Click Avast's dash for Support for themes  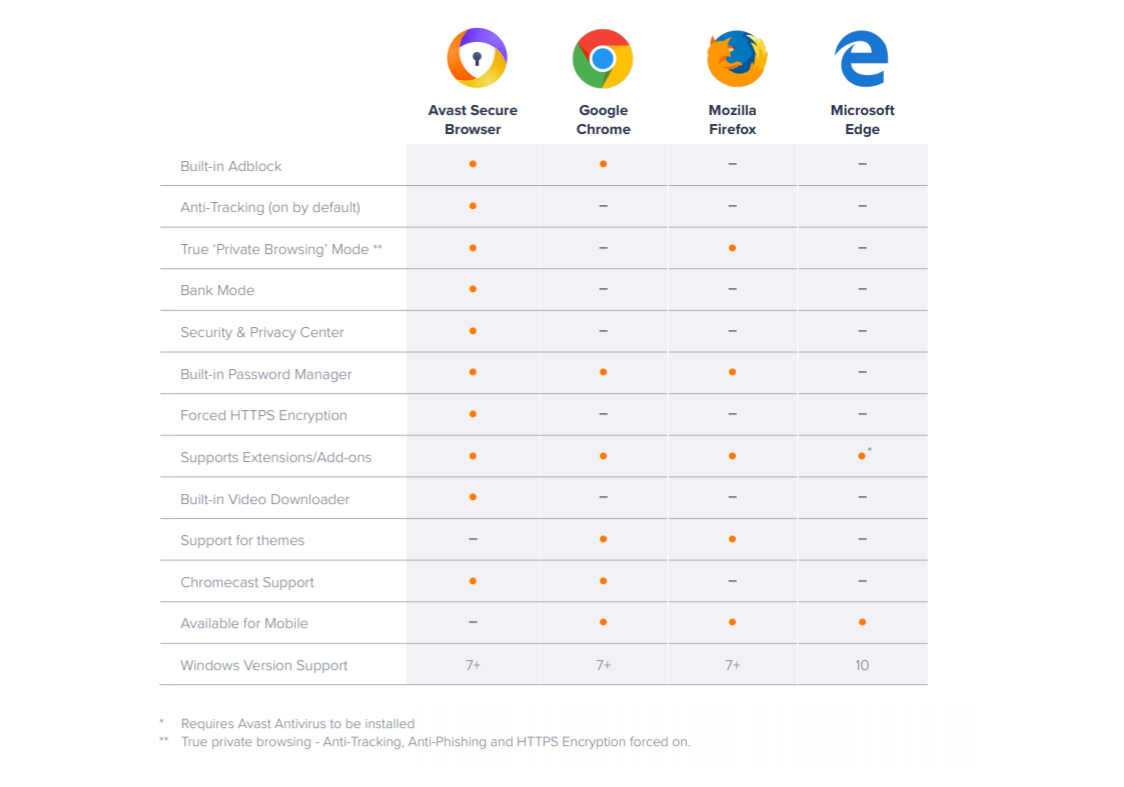point(473,539)
